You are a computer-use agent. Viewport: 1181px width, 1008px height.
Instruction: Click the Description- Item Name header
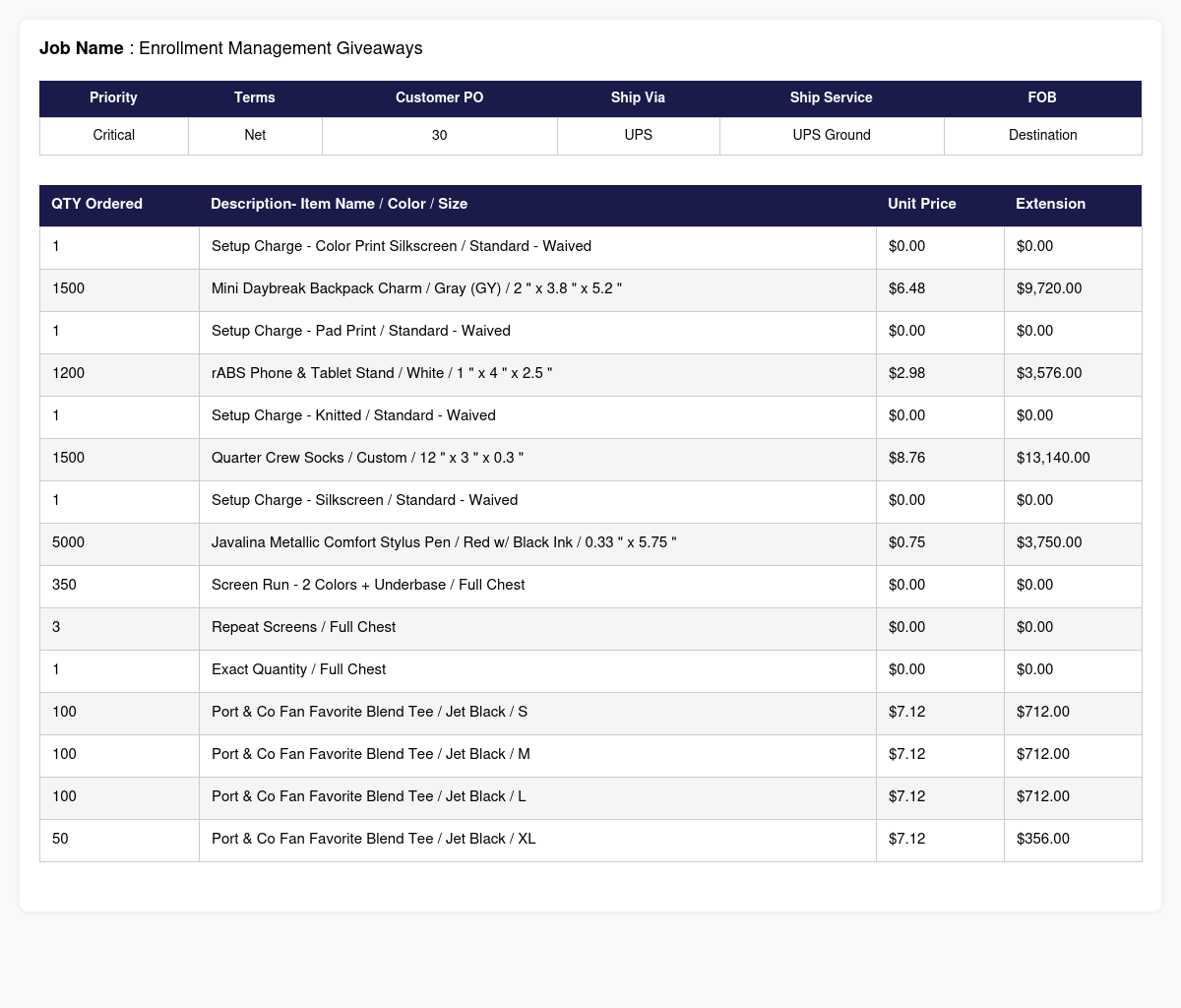[x=537, y=205]
